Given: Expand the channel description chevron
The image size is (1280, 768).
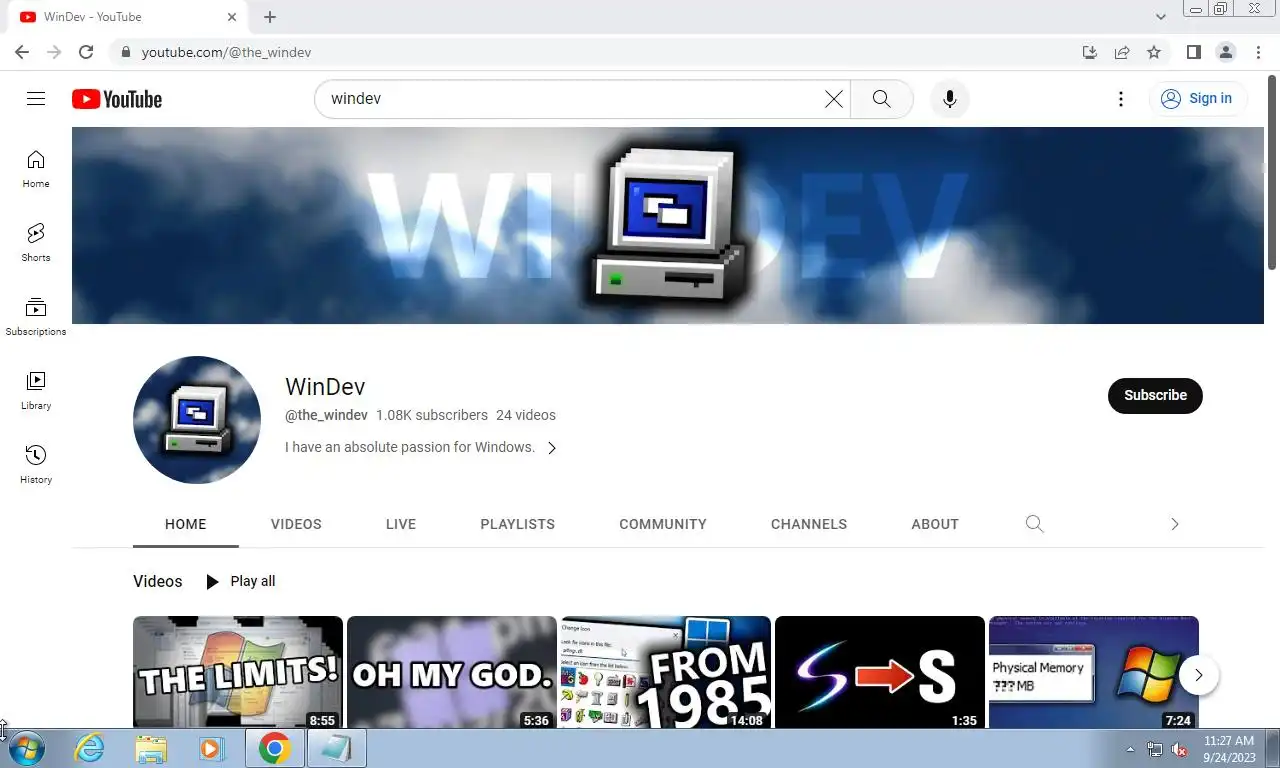Looking at the screenshot, I should [551, 448].
